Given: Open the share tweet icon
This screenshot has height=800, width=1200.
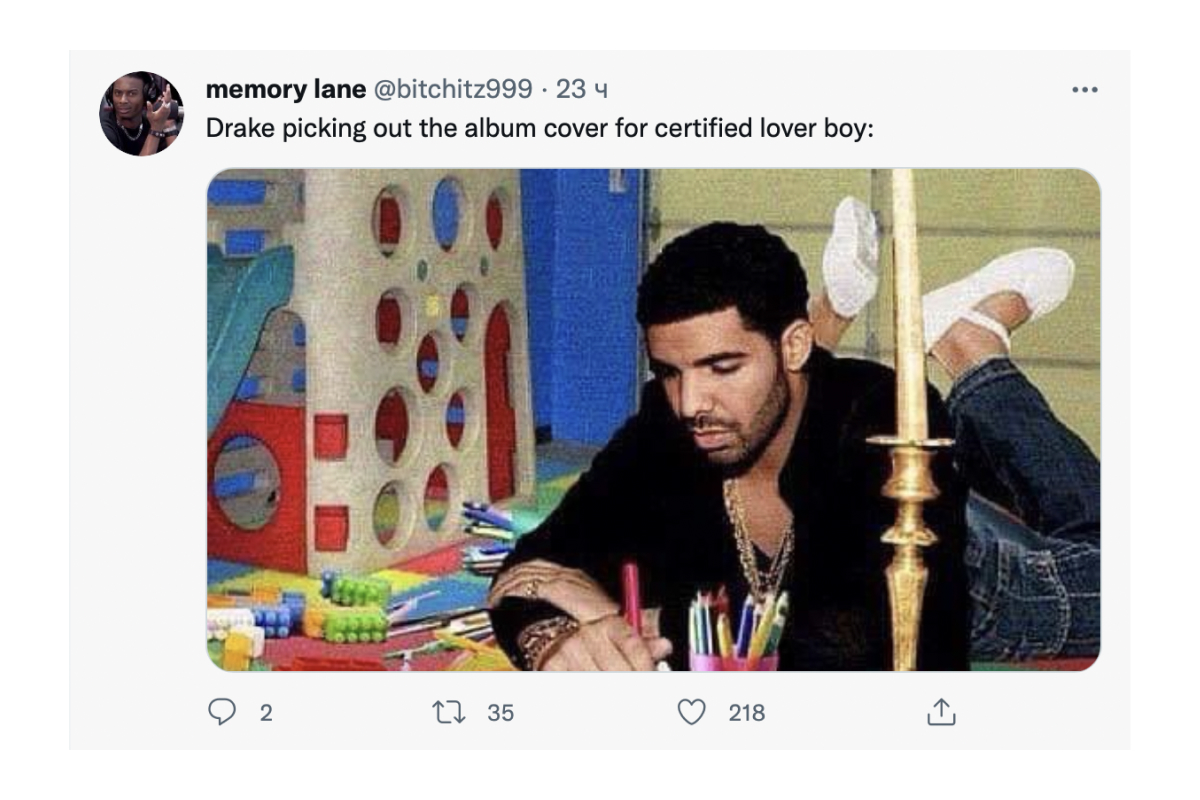Looking at the screenshot, I should tap(941, 712).
